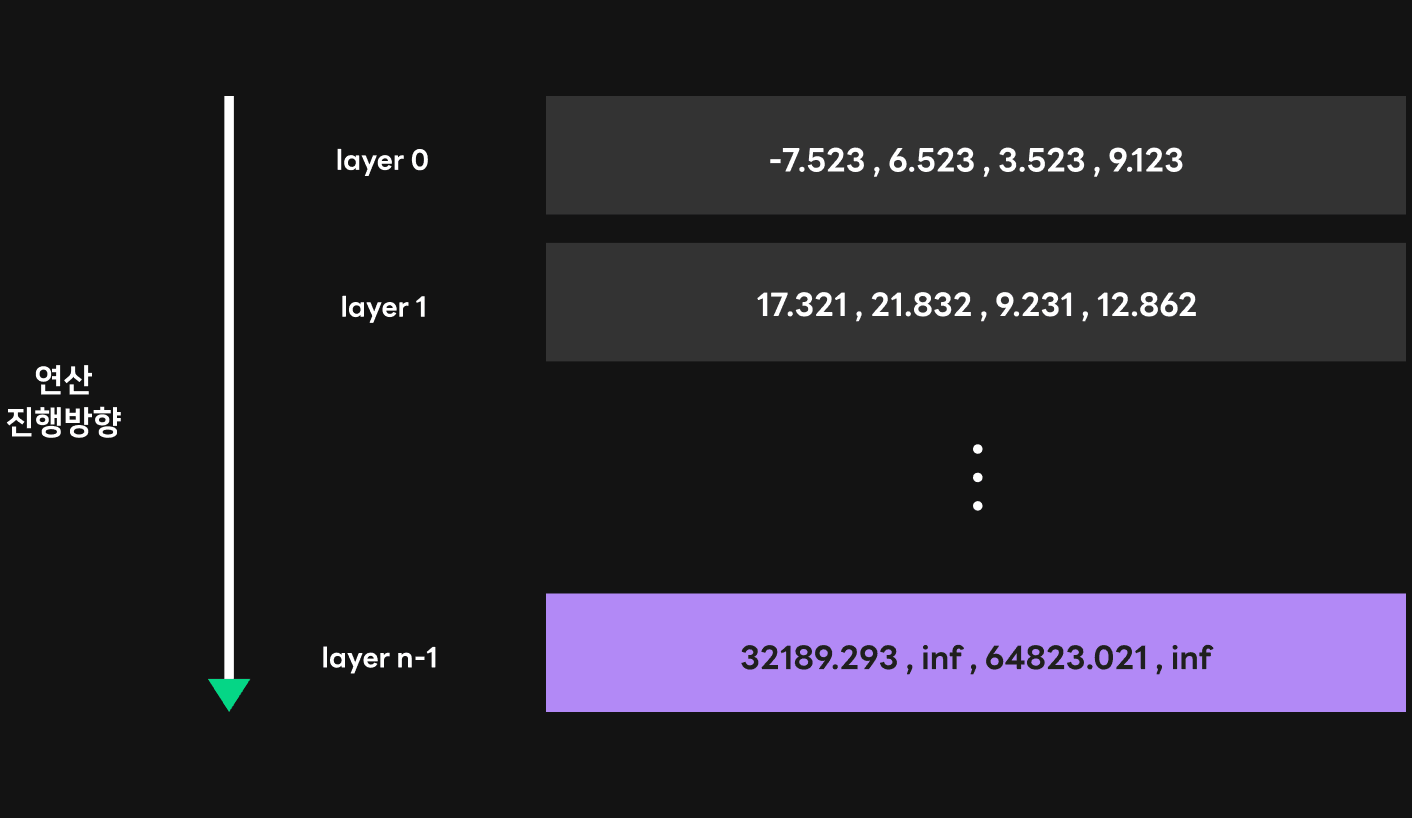Select the layer 1 label
This screenshot has width=1412, height=818.
coord(384,307)
